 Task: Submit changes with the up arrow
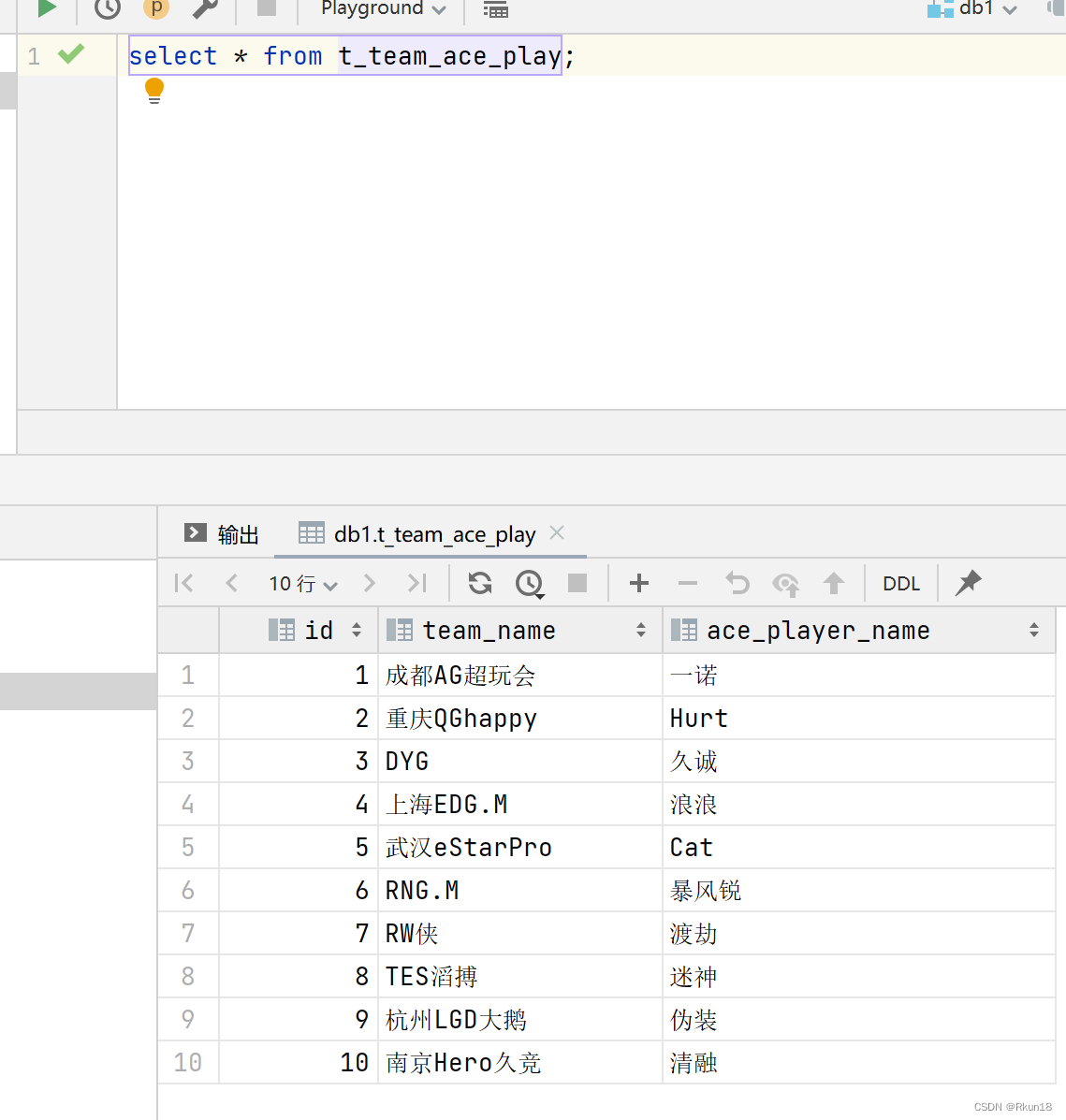click(x=833, y=583)
